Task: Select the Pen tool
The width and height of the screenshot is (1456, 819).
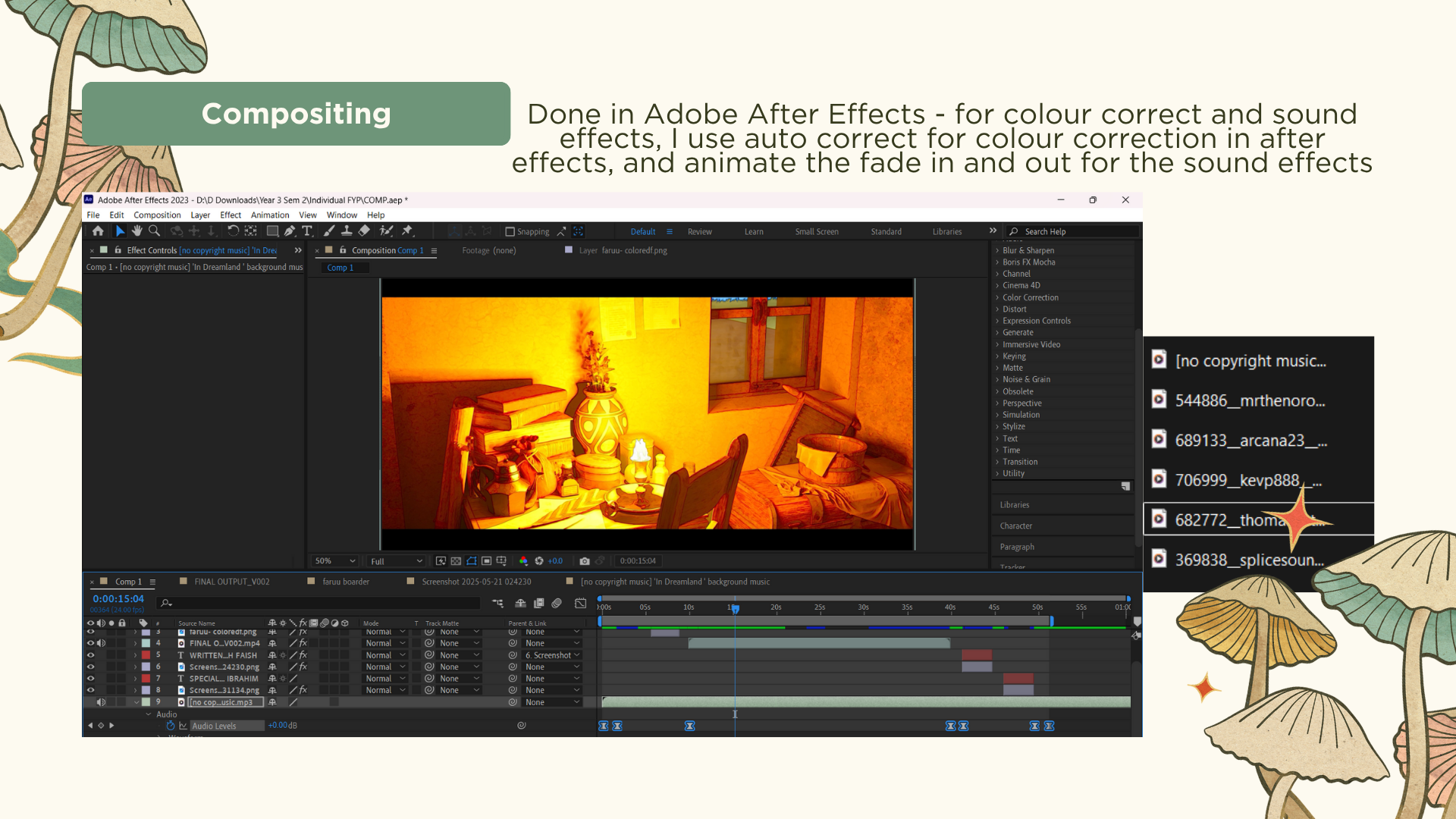Action: 290,231
